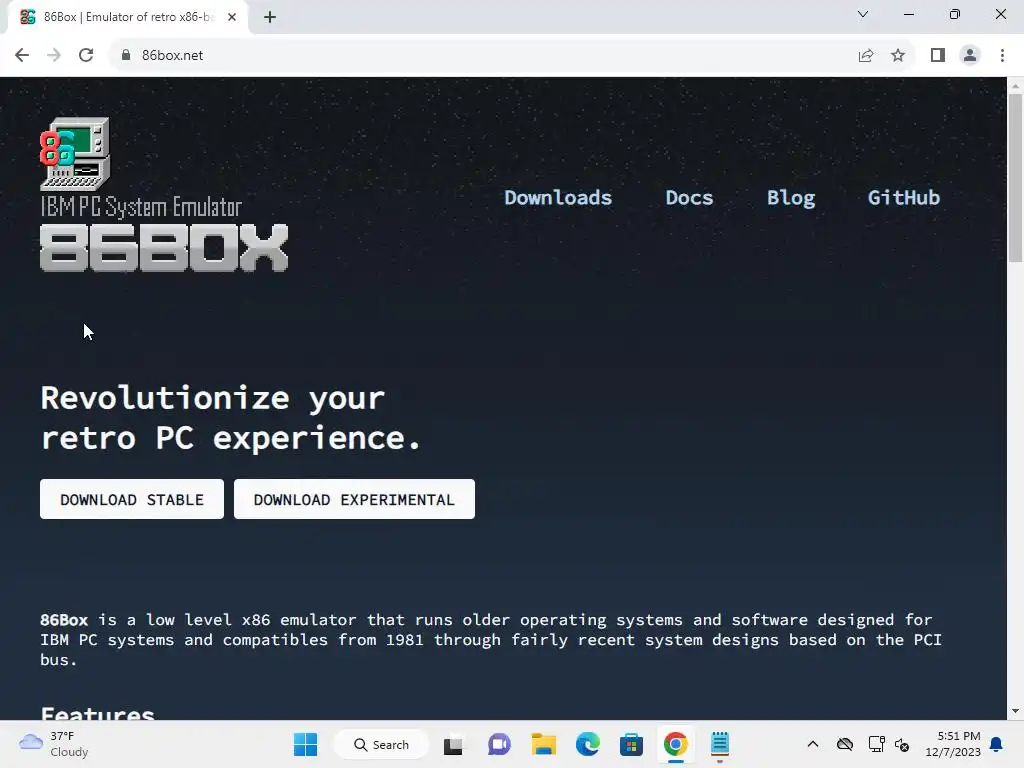This screenshot has height=768, width=1024.
Task: Expand the hidden system tray icons chevron
Action: (812, 744)
